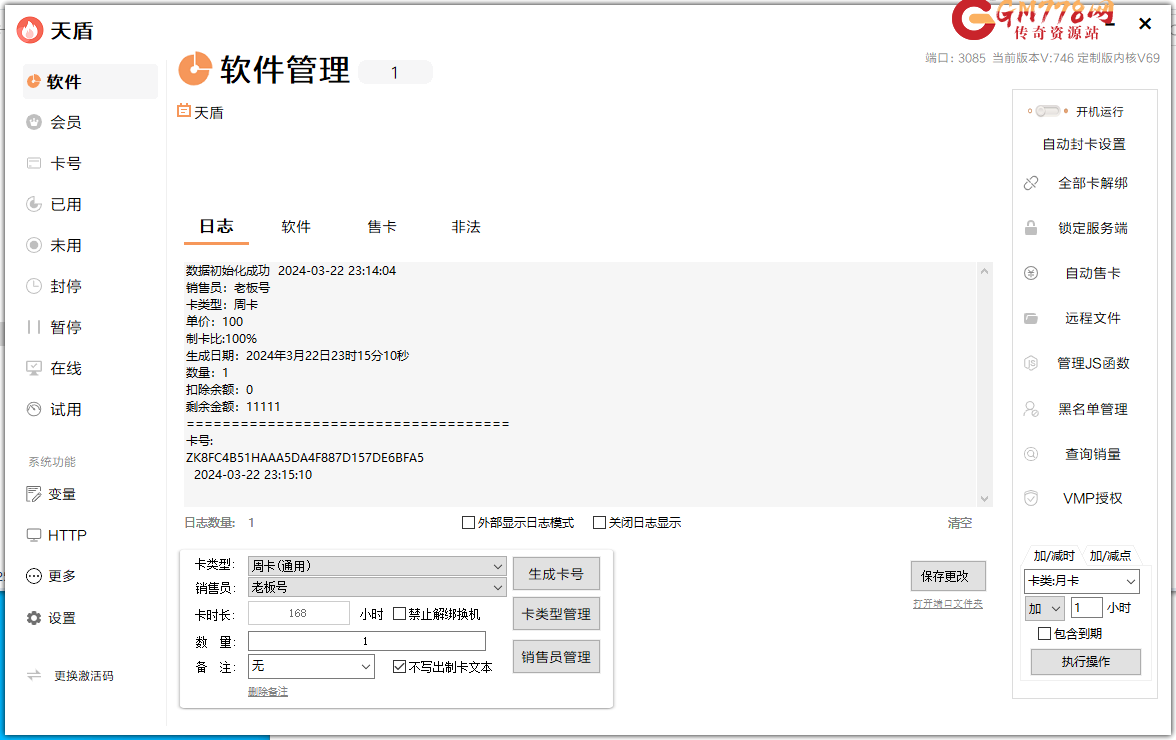
Task: Toggle the 开机运行 startup switch
Action: tap(1048, 111)
